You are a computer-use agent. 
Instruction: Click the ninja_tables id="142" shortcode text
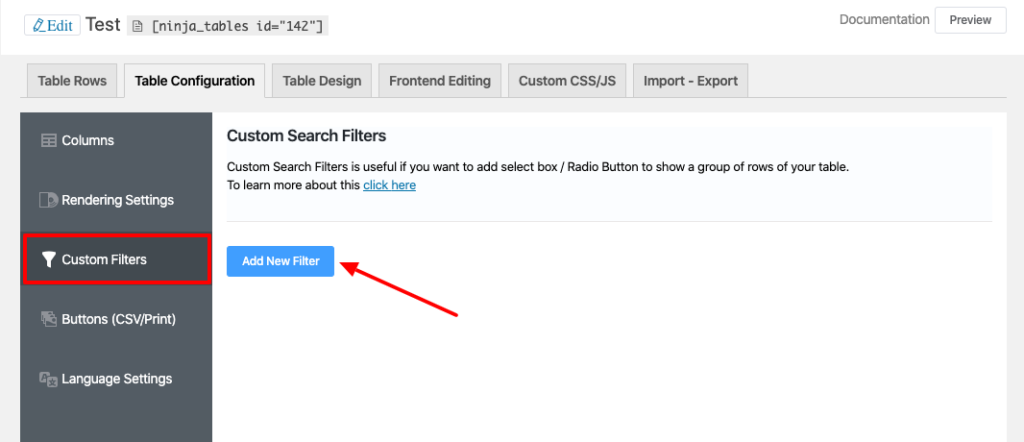[237, 26]
